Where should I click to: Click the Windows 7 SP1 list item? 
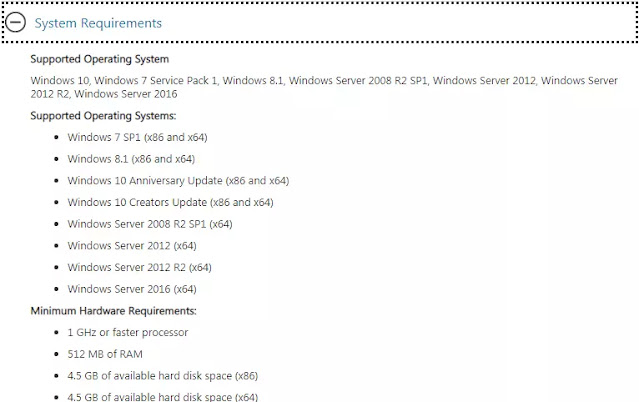[137, 137]
